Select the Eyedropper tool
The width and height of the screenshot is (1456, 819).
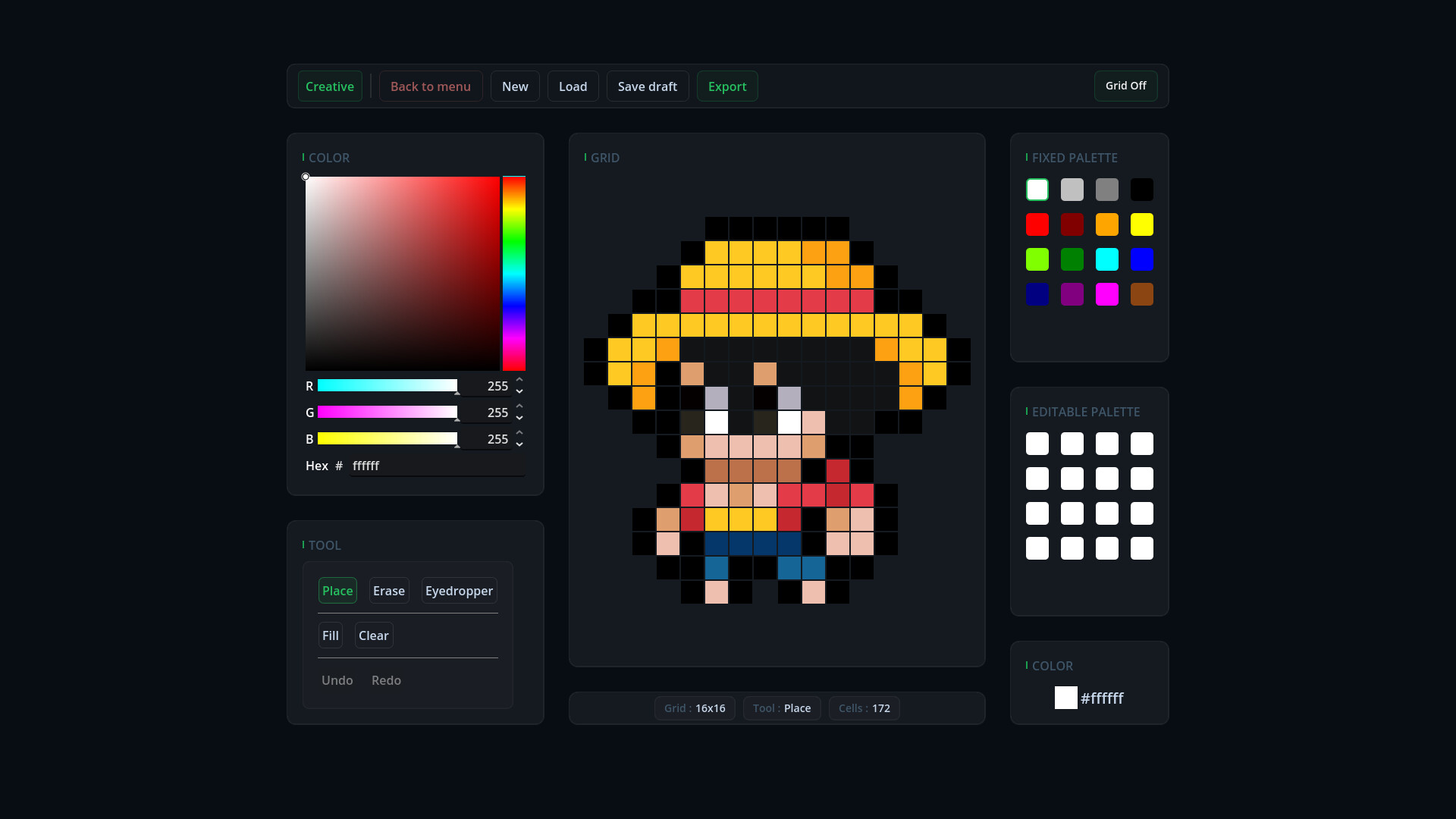point(458,590)
